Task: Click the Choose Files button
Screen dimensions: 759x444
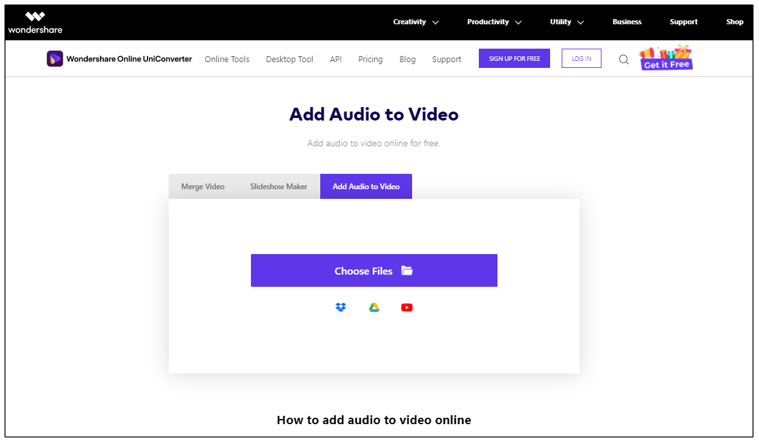Action: coord(374,271)
